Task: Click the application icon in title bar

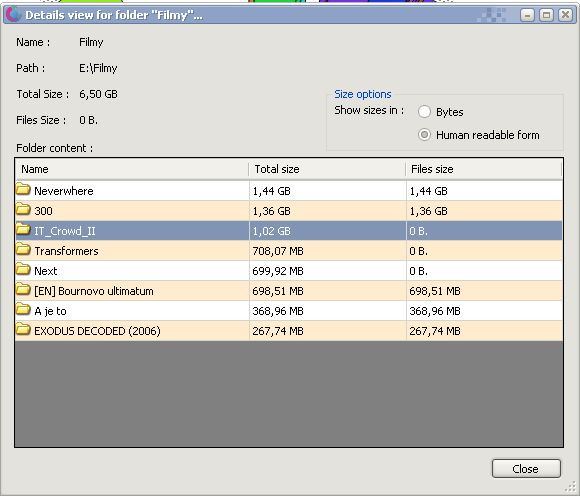Action: point(13,15)
